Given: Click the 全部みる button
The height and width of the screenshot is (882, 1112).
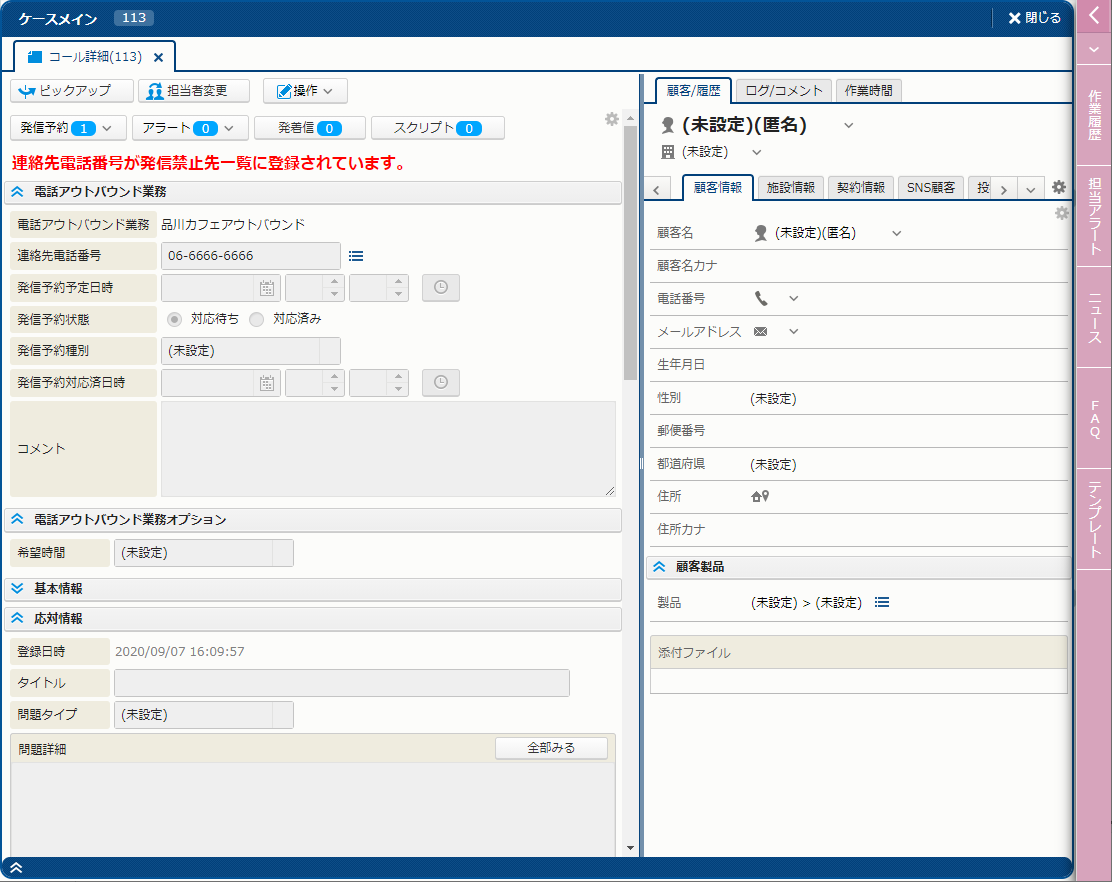Looking at the screenshot, I should 551,747.
